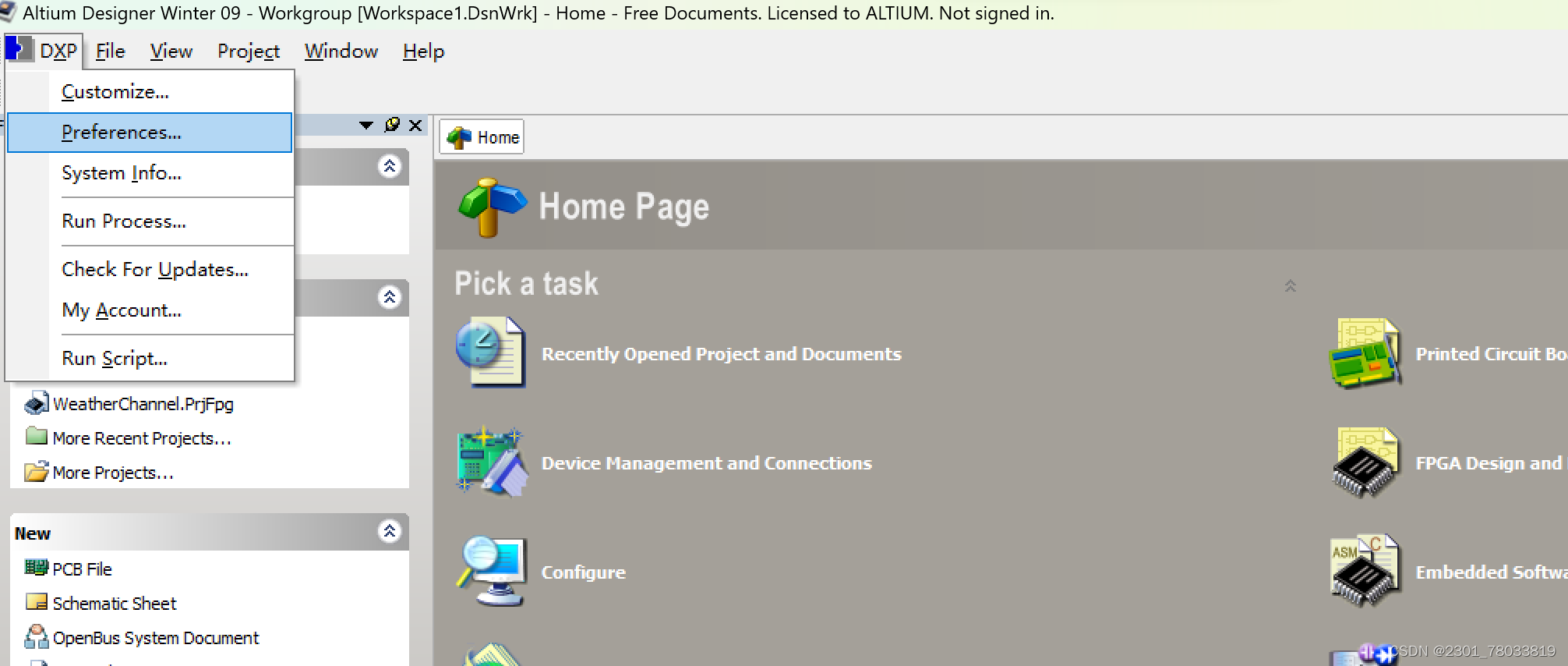Collapse the second panel section chevron
1568x666 pixels.
[390, 297]
